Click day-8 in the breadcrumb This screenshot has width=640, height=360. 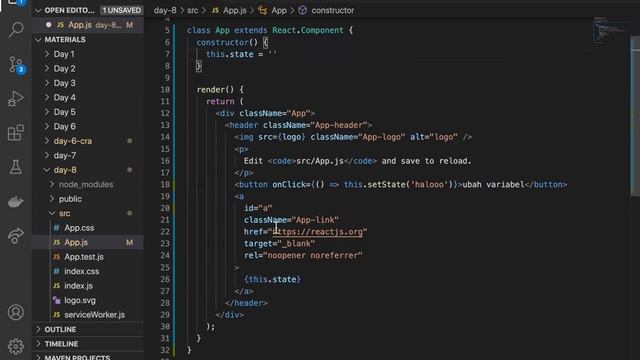[x=165, y=10]
